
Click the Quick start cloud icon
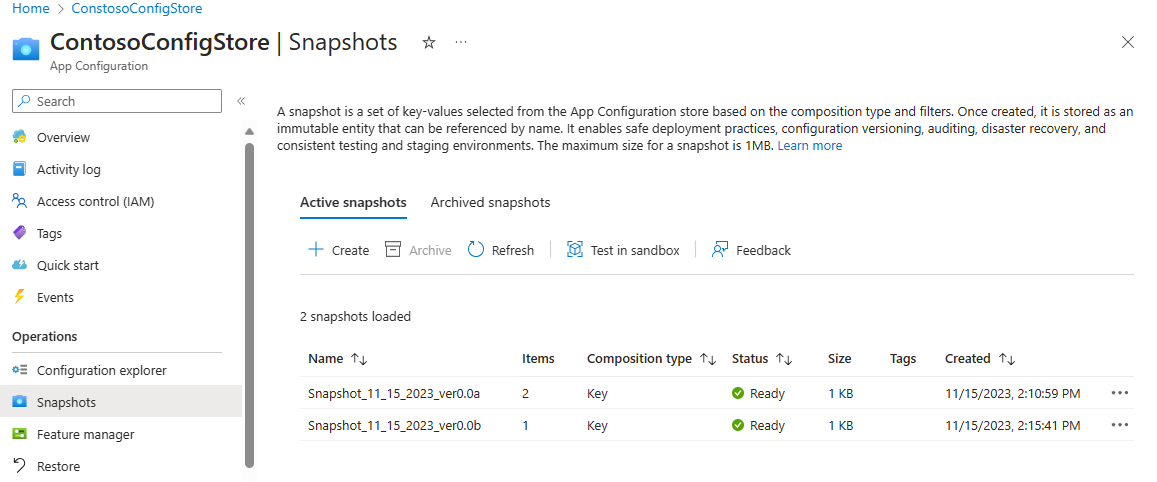20,265
